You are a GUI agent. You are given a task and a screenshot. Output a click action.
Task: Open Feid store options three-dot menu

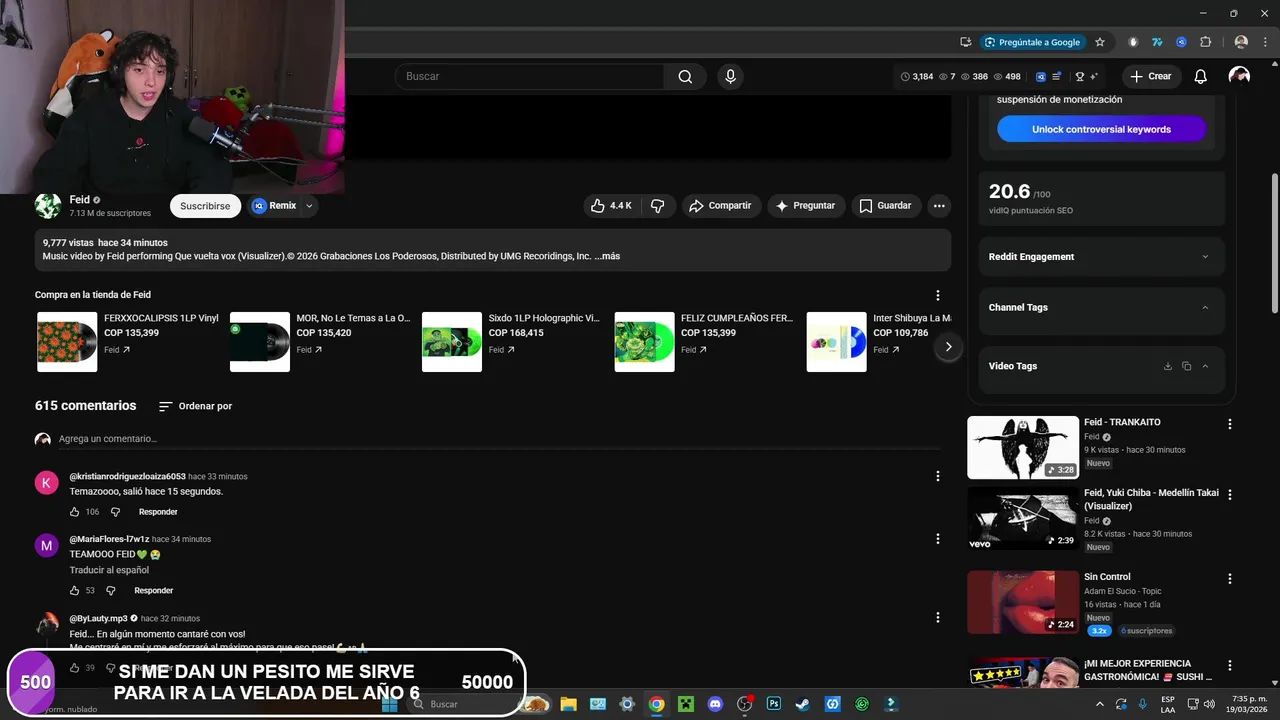937,295
